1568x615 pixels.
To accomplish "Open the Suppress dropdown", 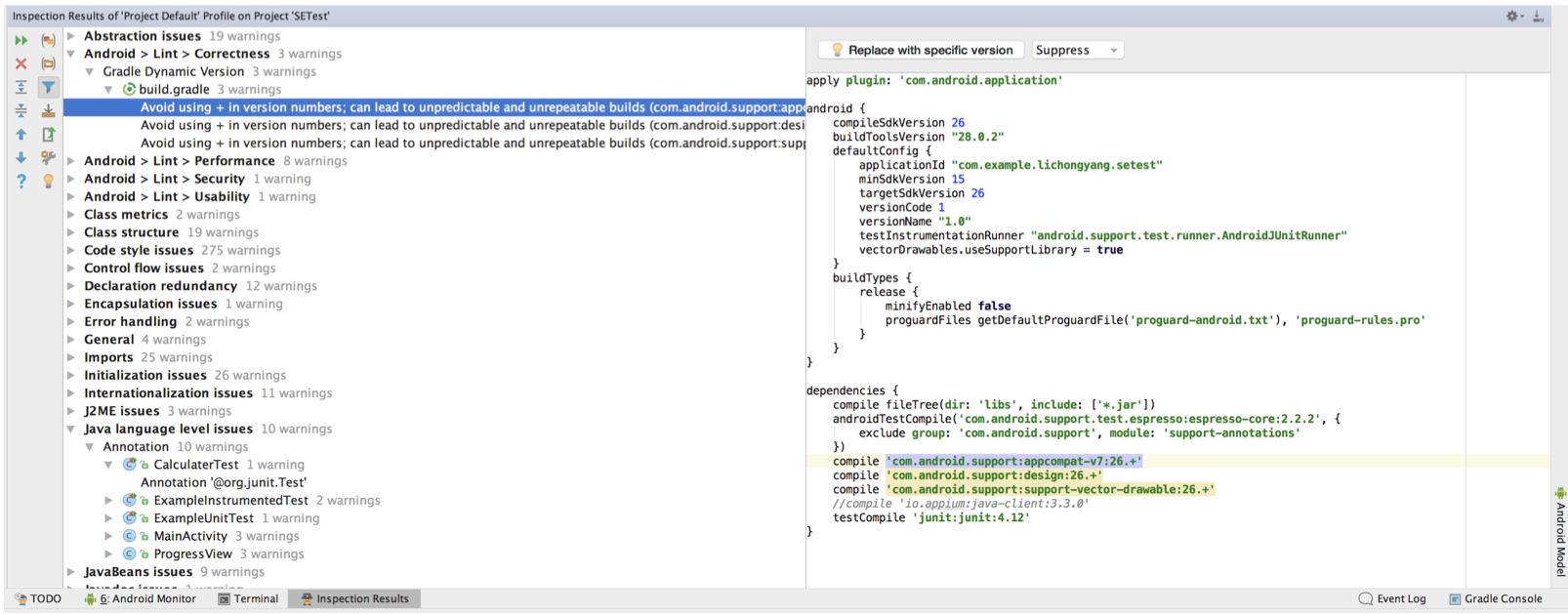I will tap(1077, 50).
